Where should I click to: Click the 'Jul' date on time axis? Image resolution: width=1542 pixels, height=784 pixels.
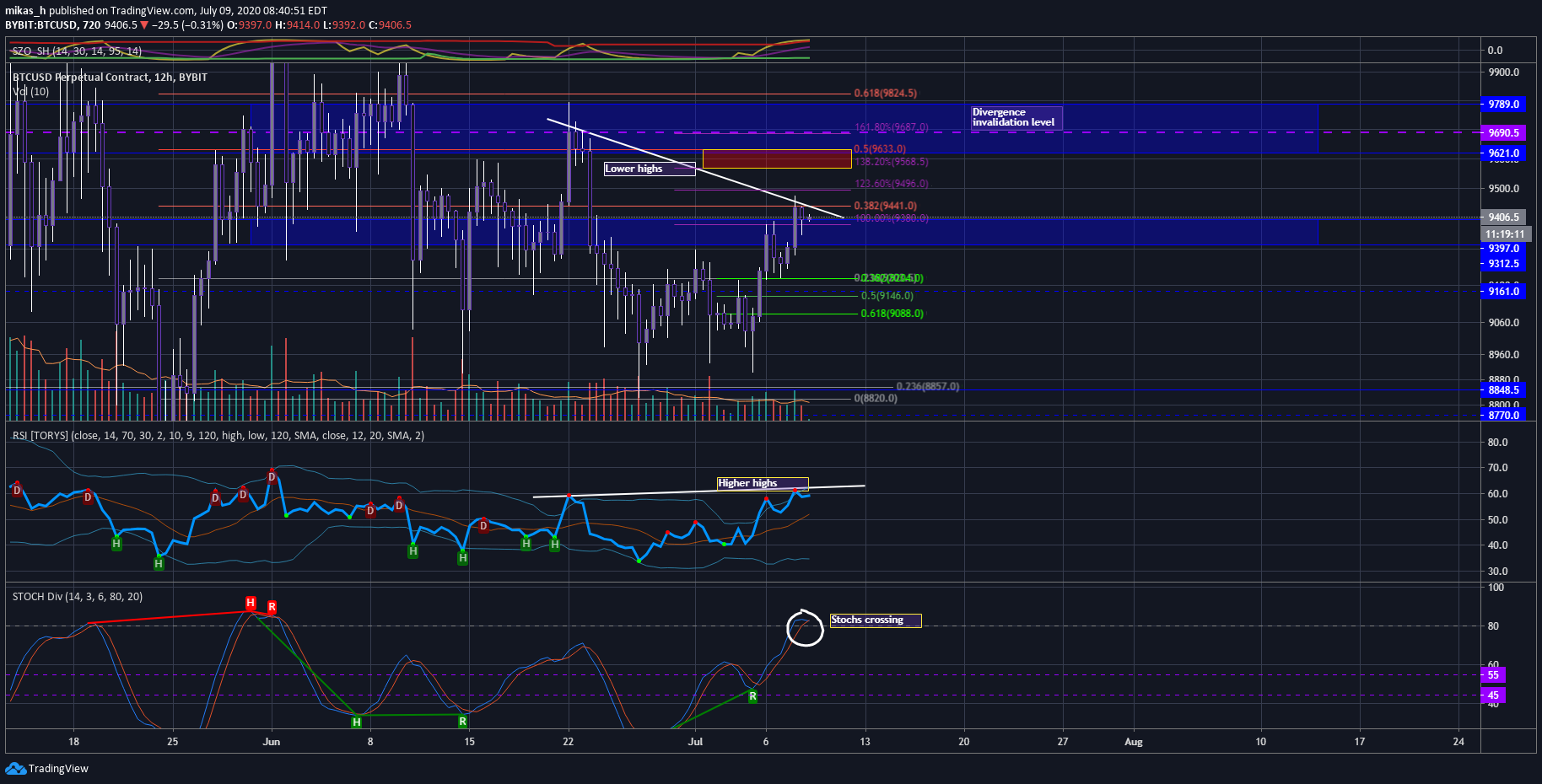(695, 742)
